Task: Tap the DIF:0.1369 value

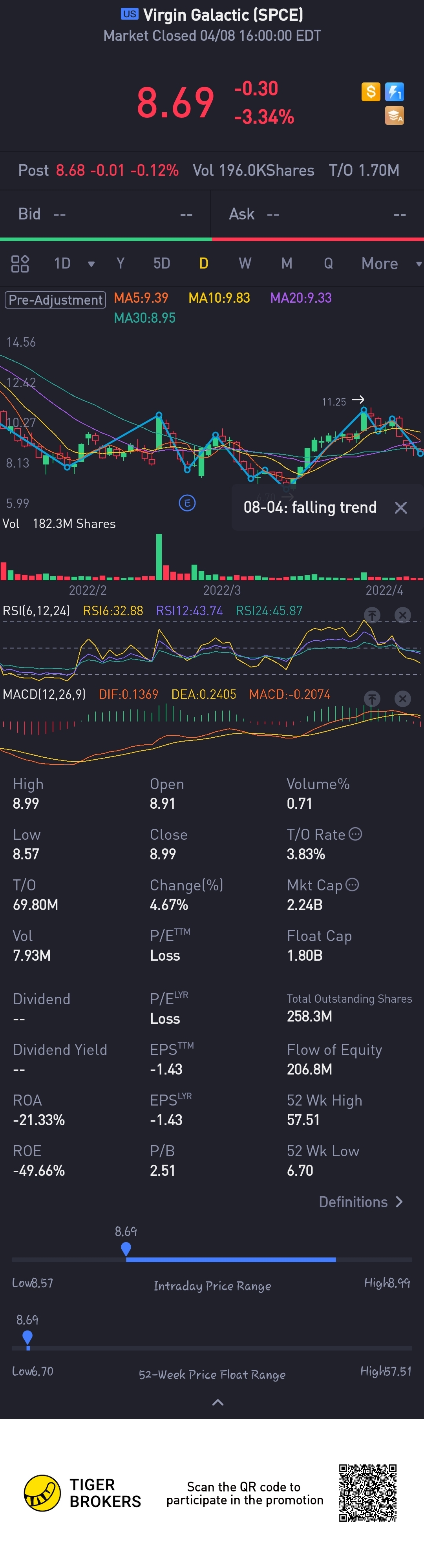Action: point(128,694)
